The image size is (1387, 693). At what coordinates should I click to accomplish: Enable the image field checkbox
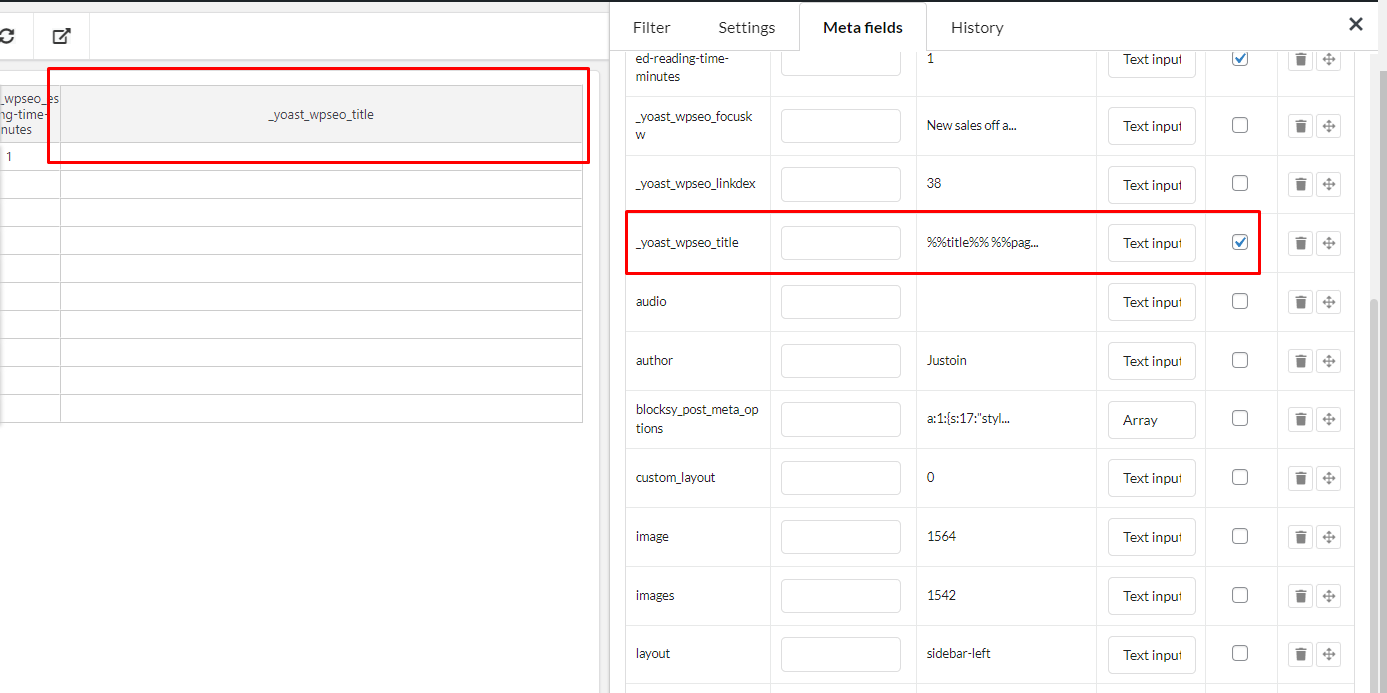tap(1240, 536)
